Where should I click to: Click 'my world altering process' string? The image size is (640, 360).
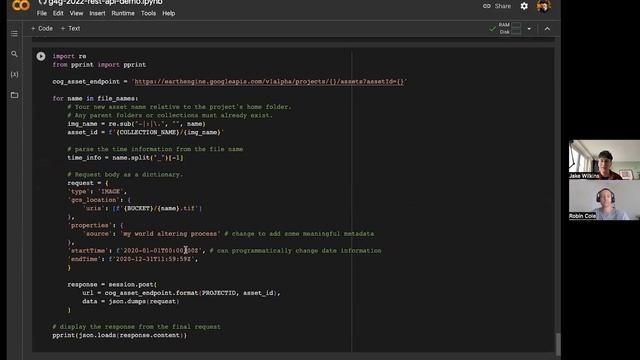[x=169, y=234]
